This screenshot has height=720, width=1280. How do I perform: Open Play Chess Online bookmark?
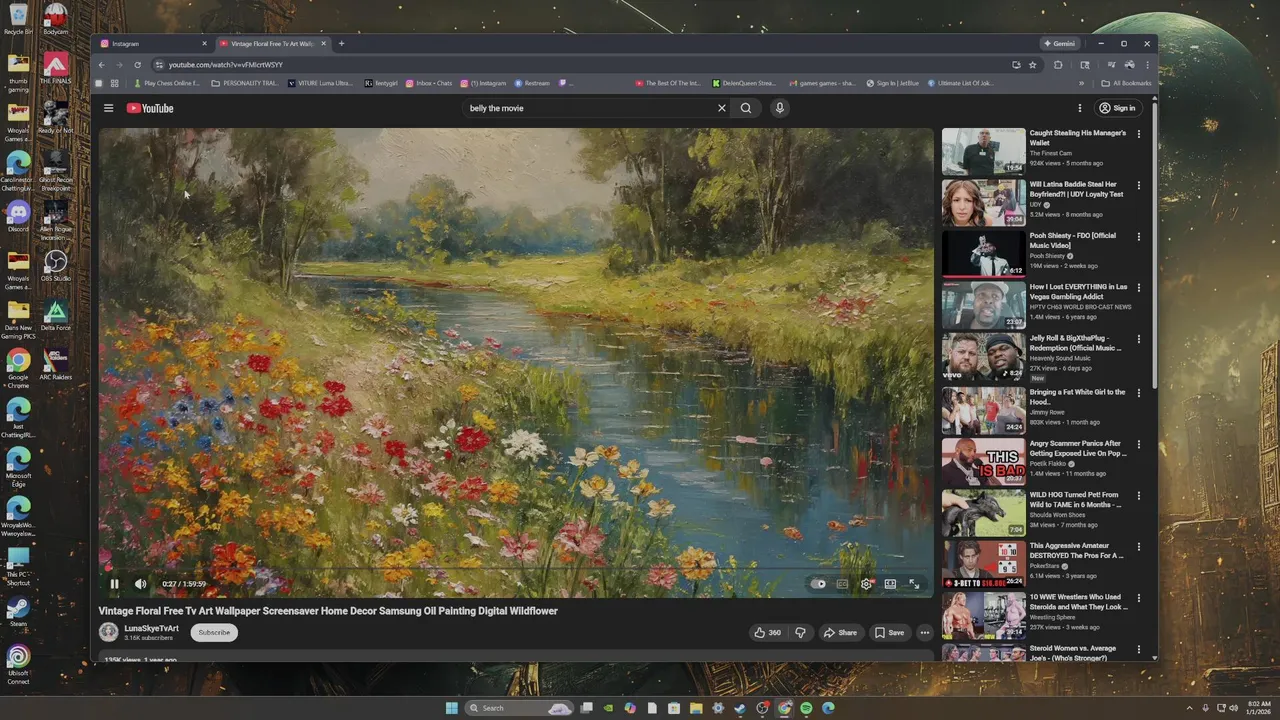click(x=167, y=83)
